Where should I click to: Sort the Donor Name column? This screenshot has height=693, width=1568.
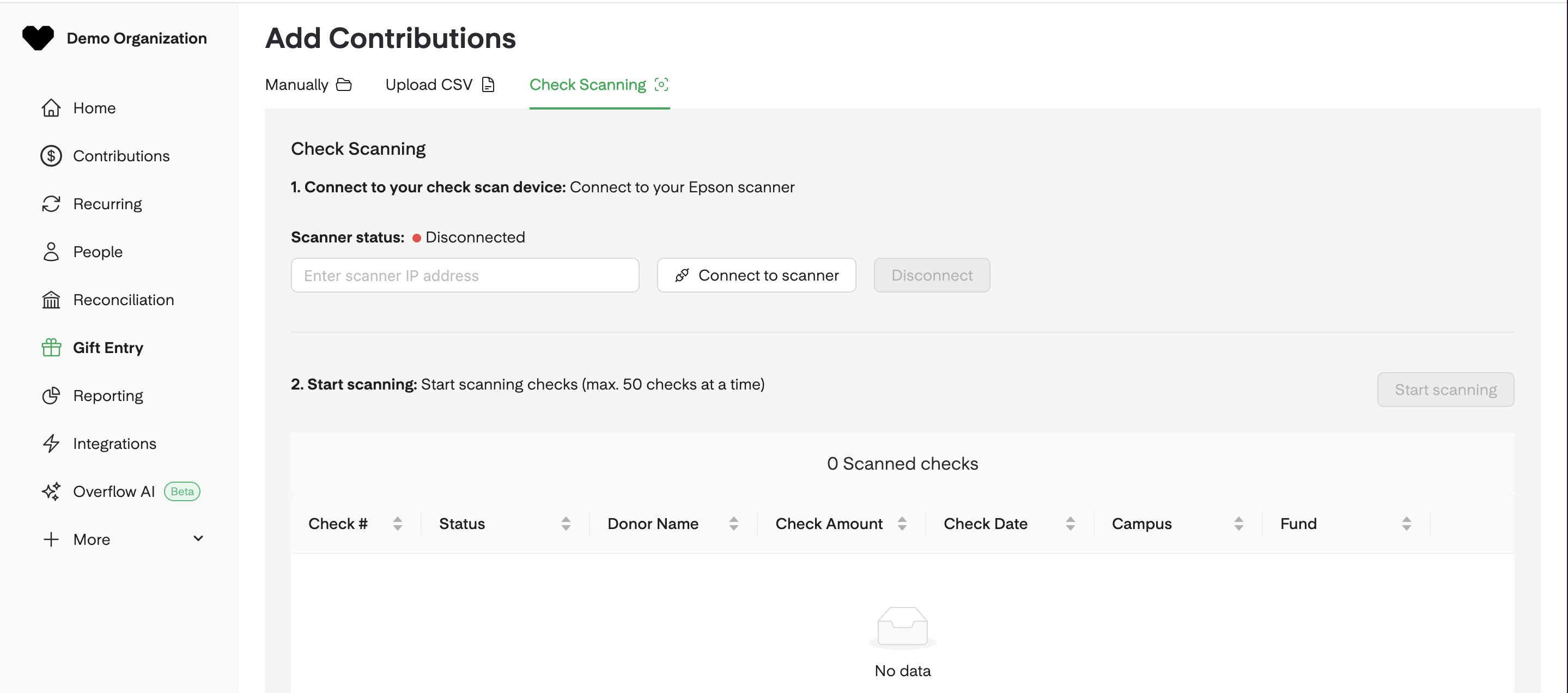point(735,523)
